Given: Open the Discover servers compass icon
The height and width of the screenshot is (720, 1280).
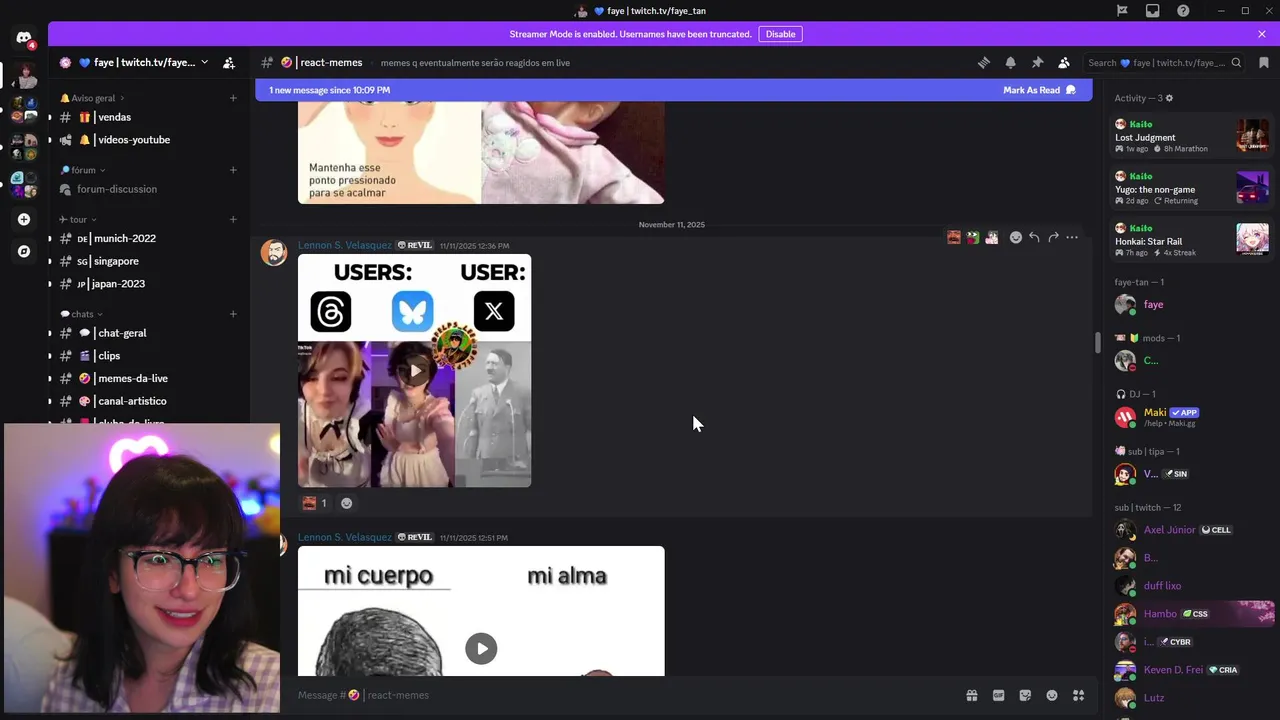Looking at the screenshot, I should [x=24, y=251].
